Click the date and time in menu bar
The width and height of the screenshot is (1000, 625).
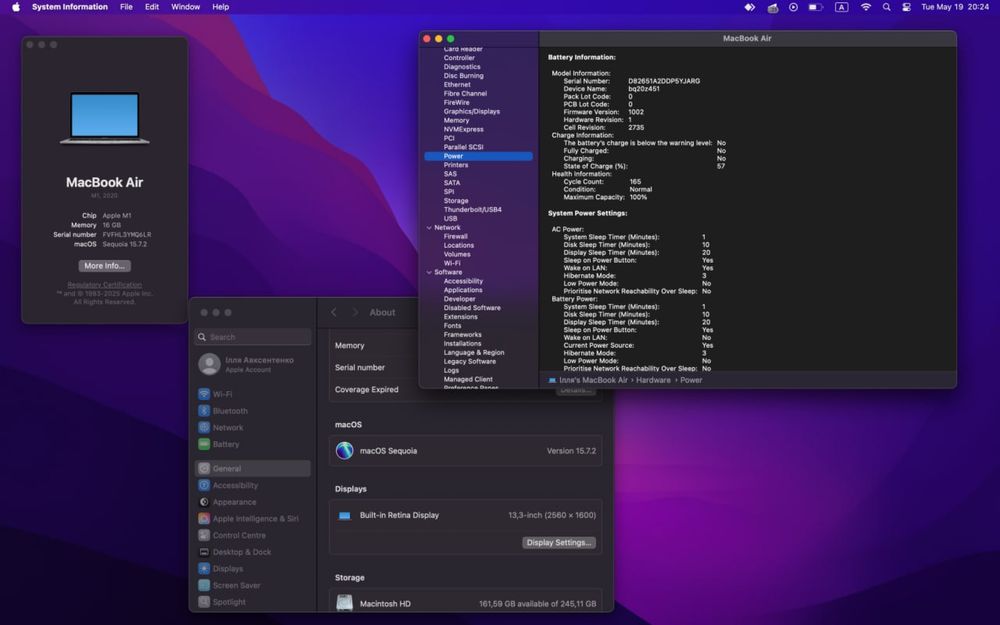pyautogui.click(x=955, y=7)
